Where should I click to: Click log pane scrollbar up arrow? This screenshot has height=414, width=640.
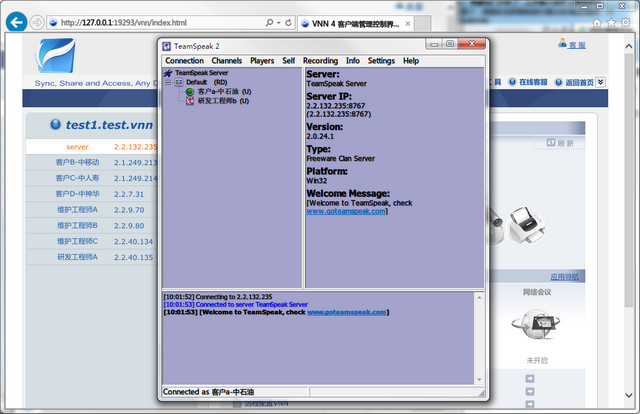click(479, 297)
